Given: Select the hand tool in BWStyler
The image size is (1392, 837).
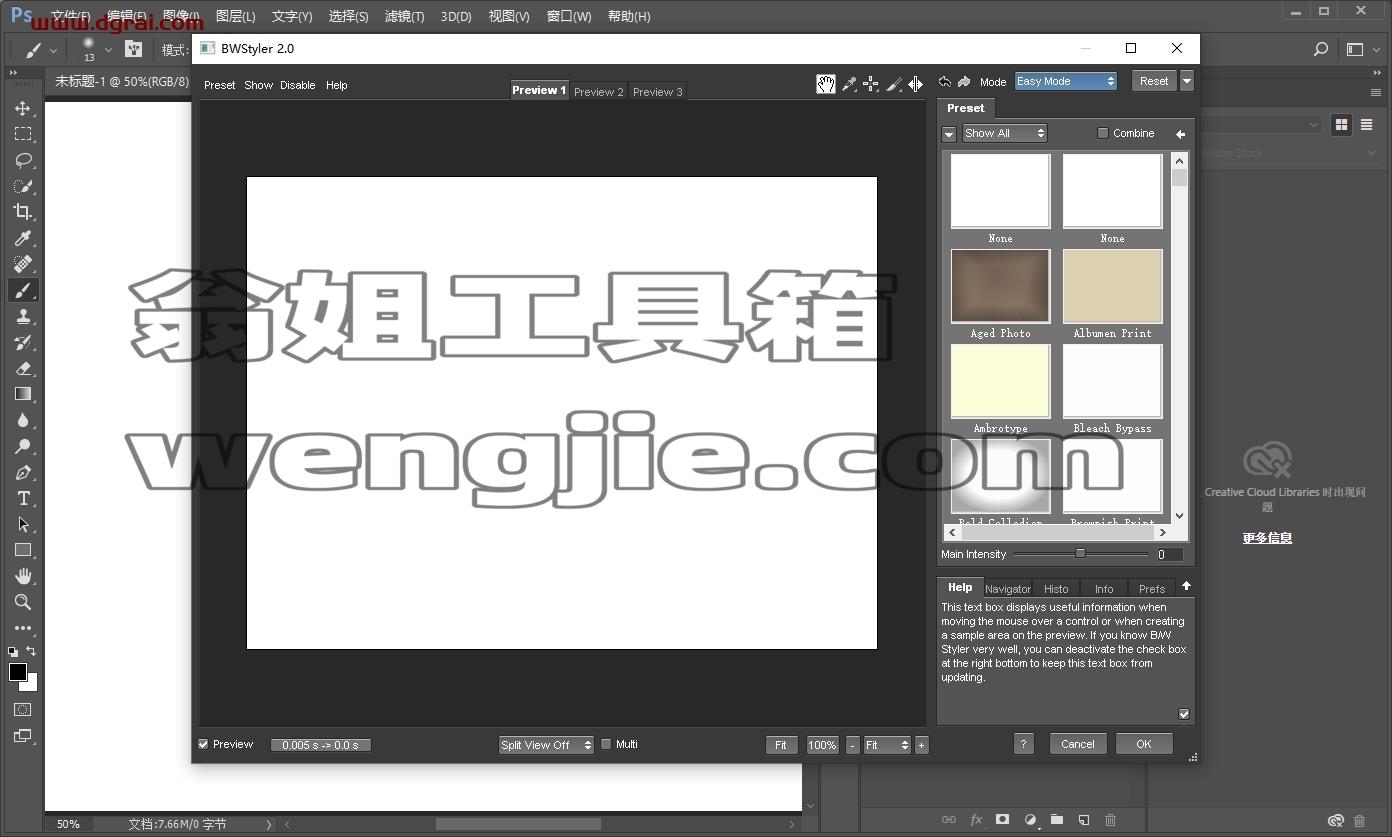Looking at the screenshot, I should coord(825,84).
